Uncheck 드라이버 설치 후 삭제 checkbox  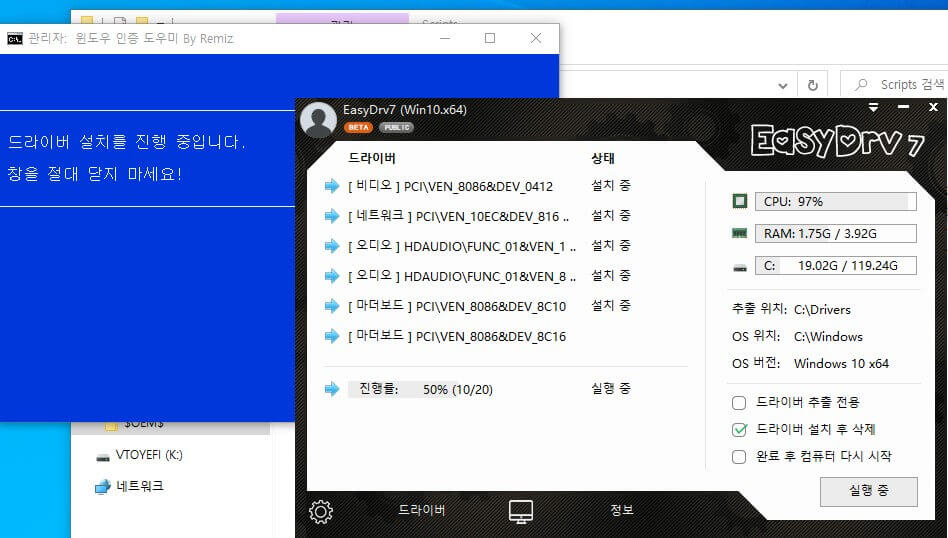739,430
